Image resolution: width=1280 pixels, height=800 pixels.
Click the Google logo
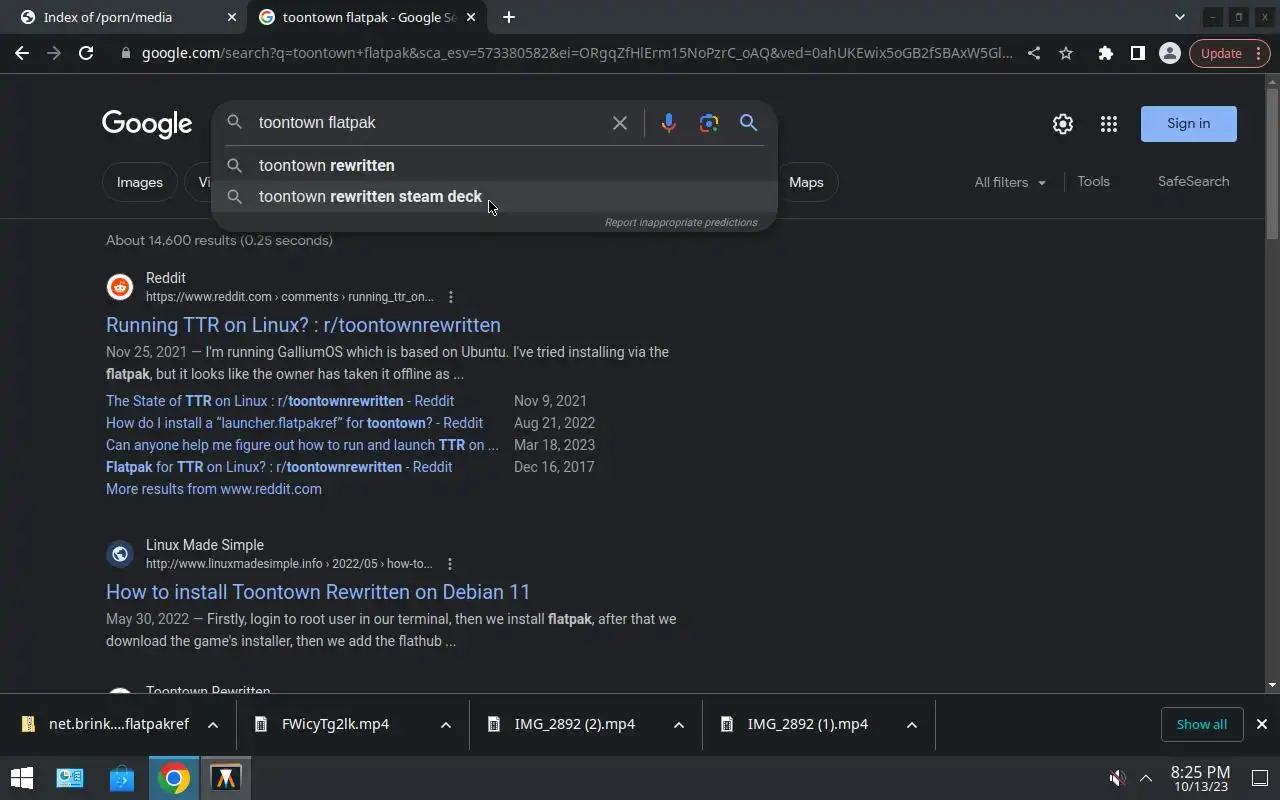pyautogui.click(x=147, y=124)
